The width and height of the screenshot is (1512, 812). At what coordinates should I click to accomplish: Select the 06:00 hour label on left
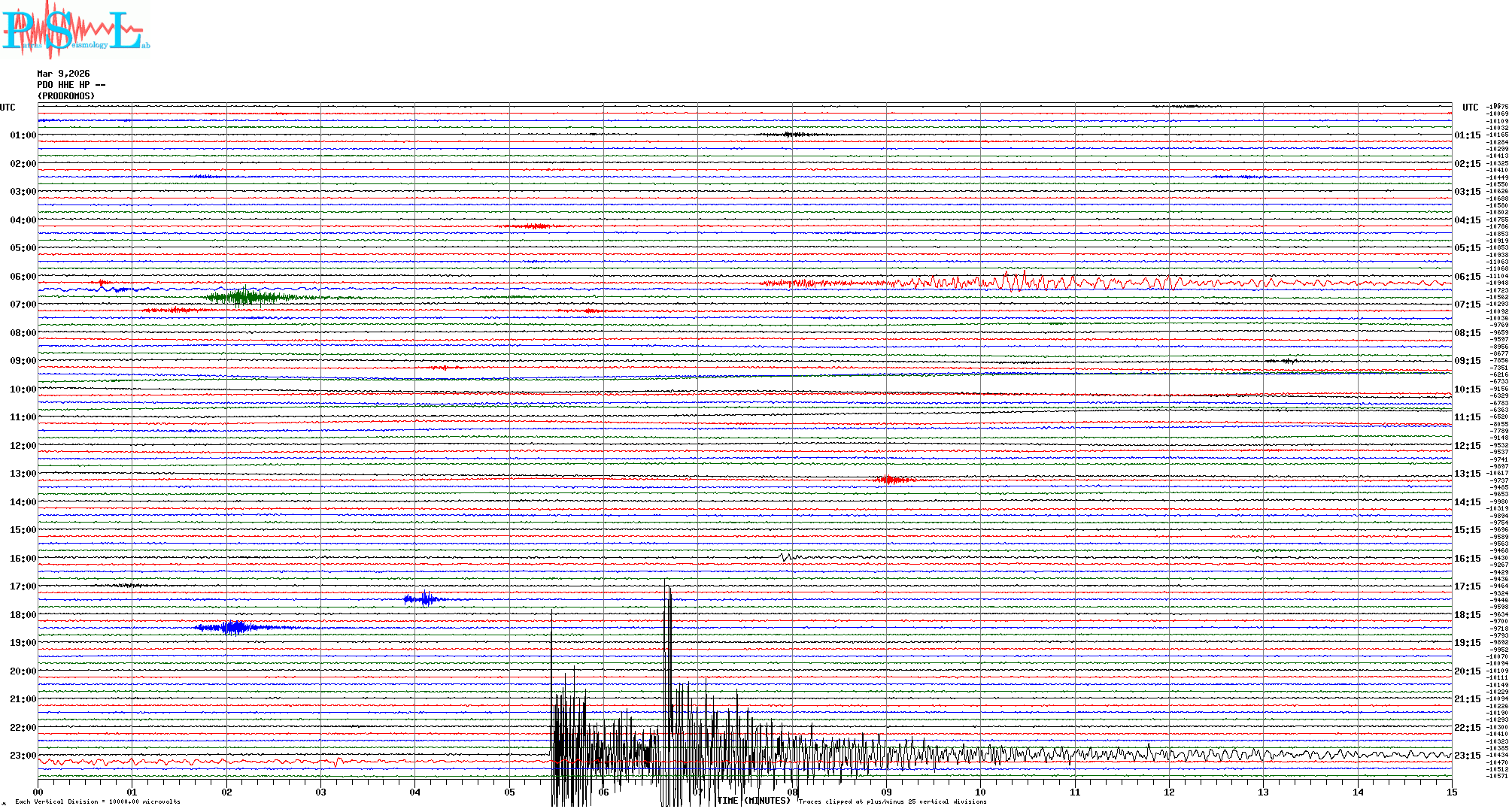[23, 277]
